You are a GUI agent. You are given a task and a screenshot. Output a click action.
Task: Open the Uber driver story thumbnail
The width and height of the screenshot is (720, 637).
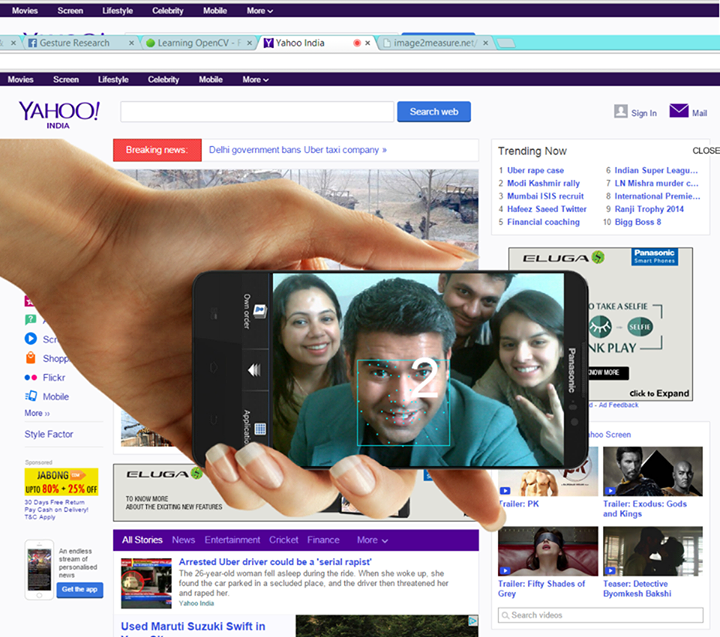pos(146,583)
